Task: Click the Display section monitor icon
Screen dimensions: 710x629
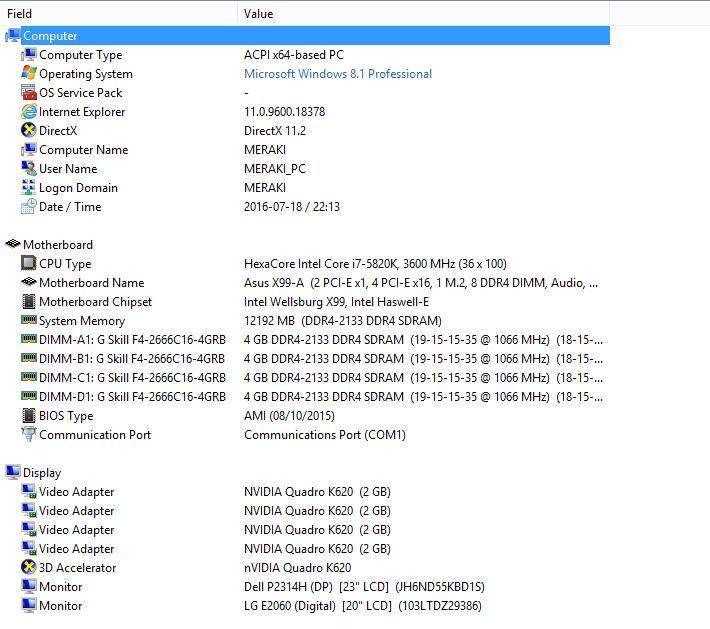Action: tap(13, 472)
